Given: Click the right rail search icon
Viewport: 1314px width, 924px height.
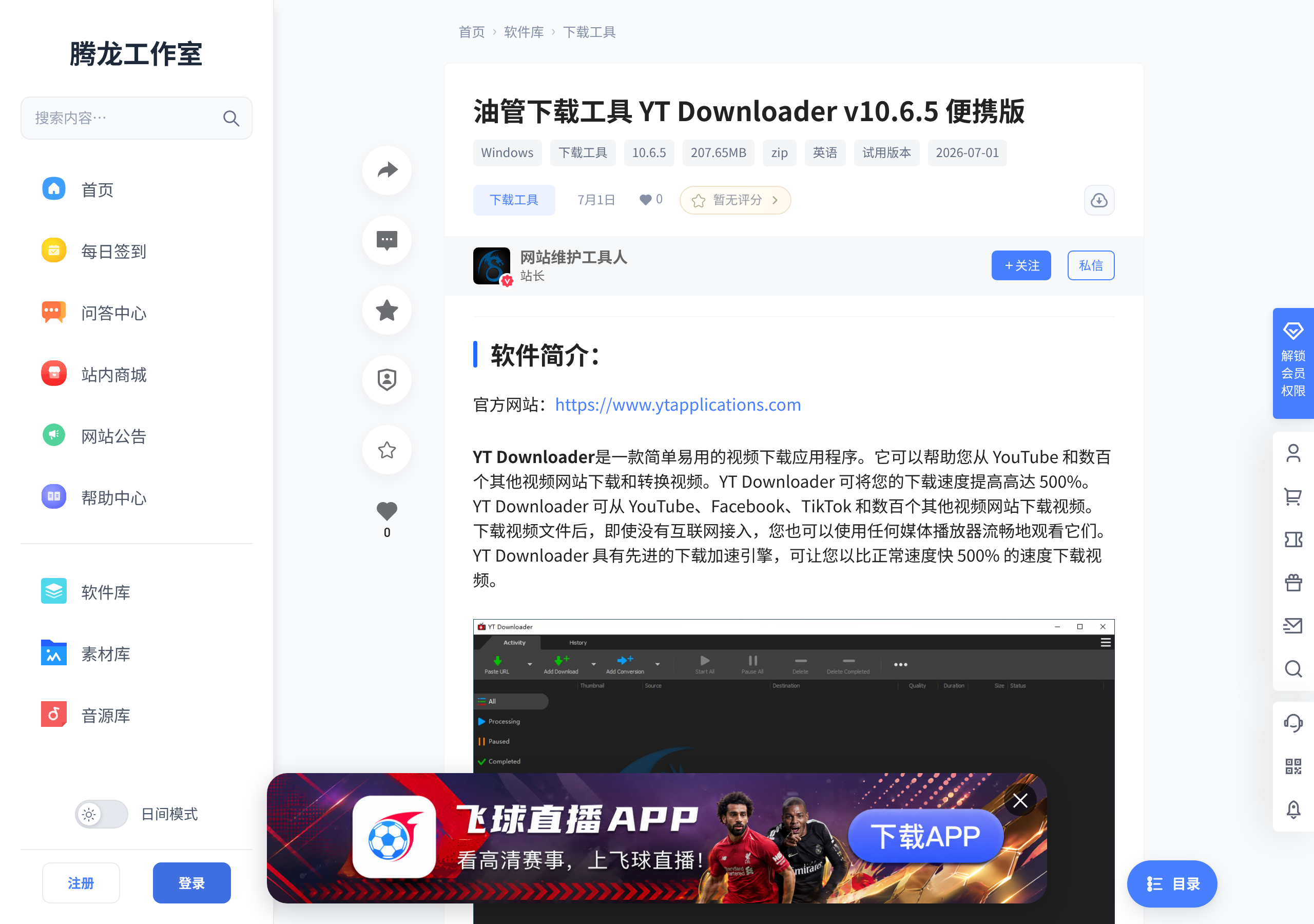Looking at the screenshot, I should click(x=1293, y=669).
